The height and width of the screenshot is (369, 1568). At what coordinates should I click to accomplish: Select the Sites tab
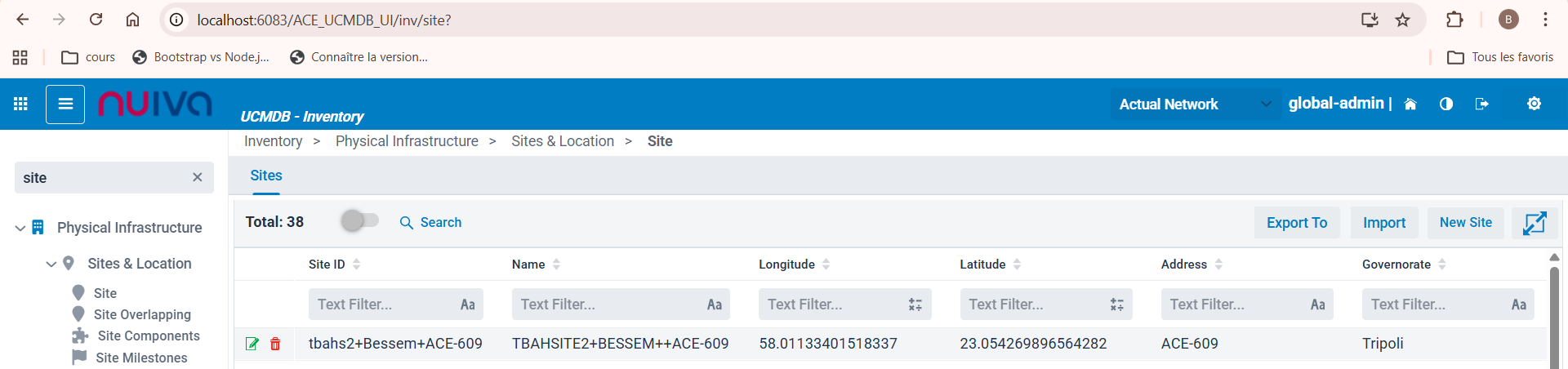(266, 176)
